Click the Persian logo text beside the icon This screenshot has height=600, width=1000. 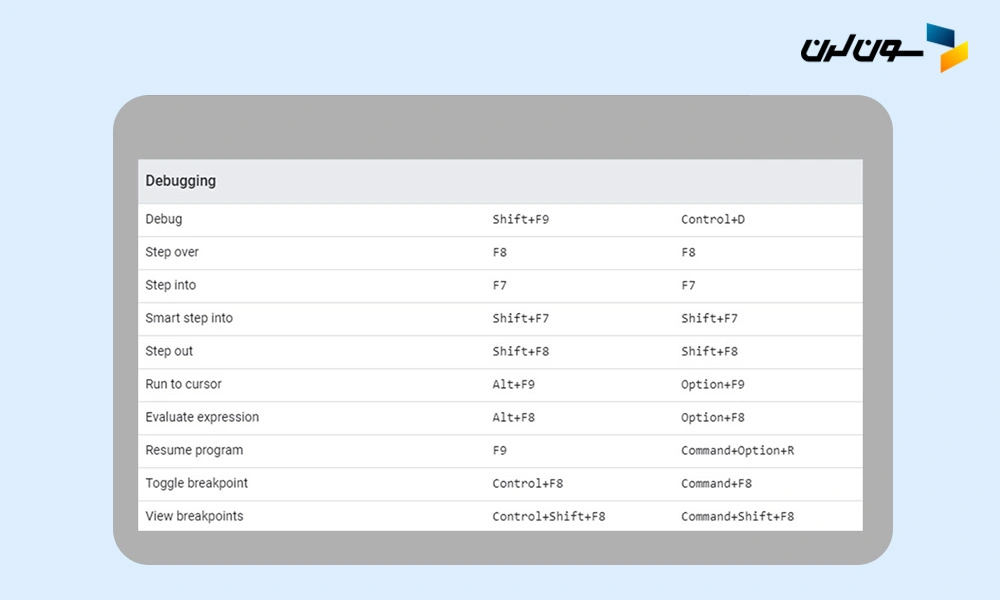(x=859, y=48)
